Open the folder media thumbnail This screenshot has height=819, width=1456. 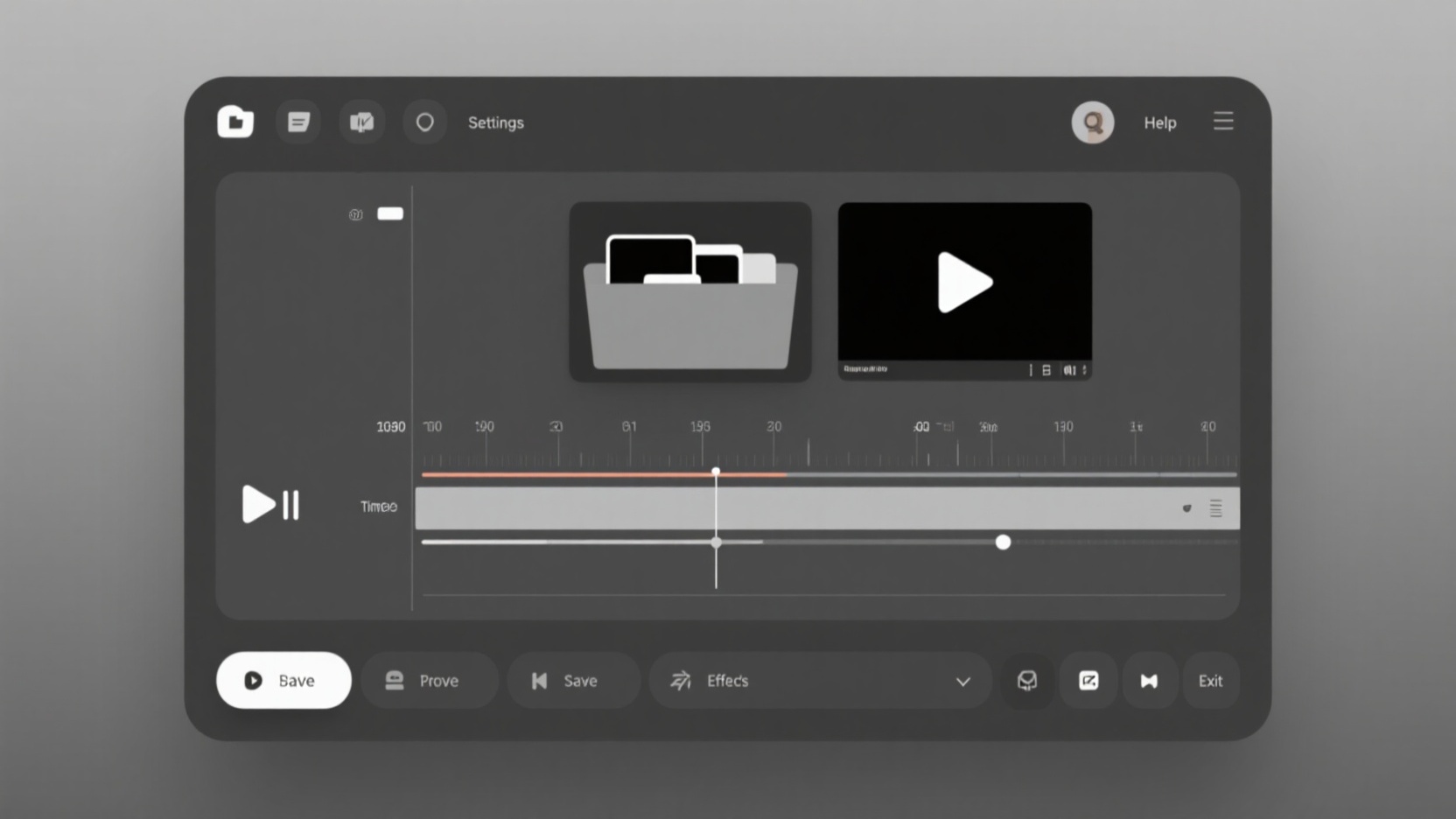point(690,292)
